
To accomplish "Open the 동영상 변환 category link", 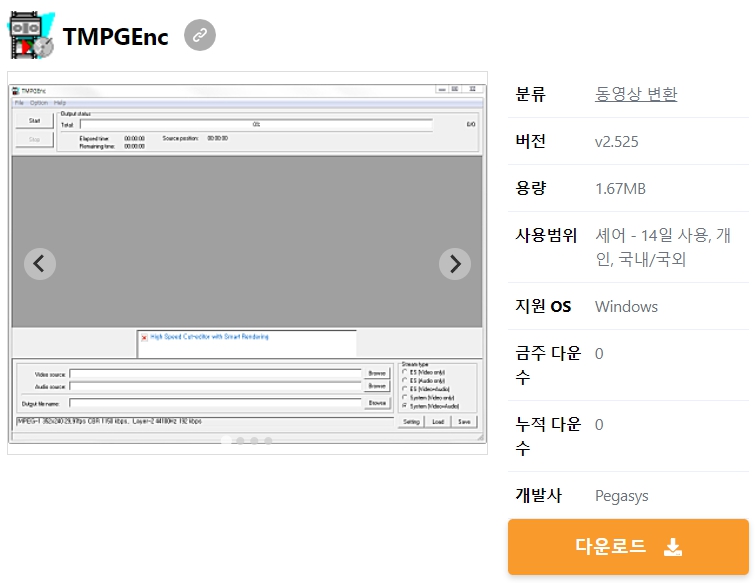I will click(x=636, y=93).
